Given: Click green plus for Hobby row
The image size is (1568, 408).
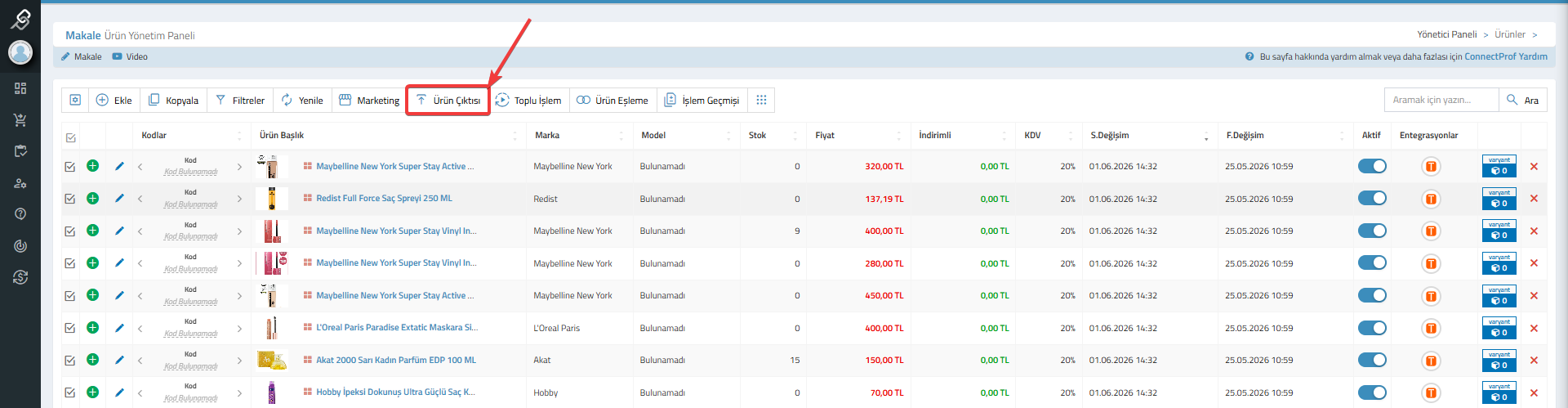Looking at the screenshot, I should tap(92, 392).
